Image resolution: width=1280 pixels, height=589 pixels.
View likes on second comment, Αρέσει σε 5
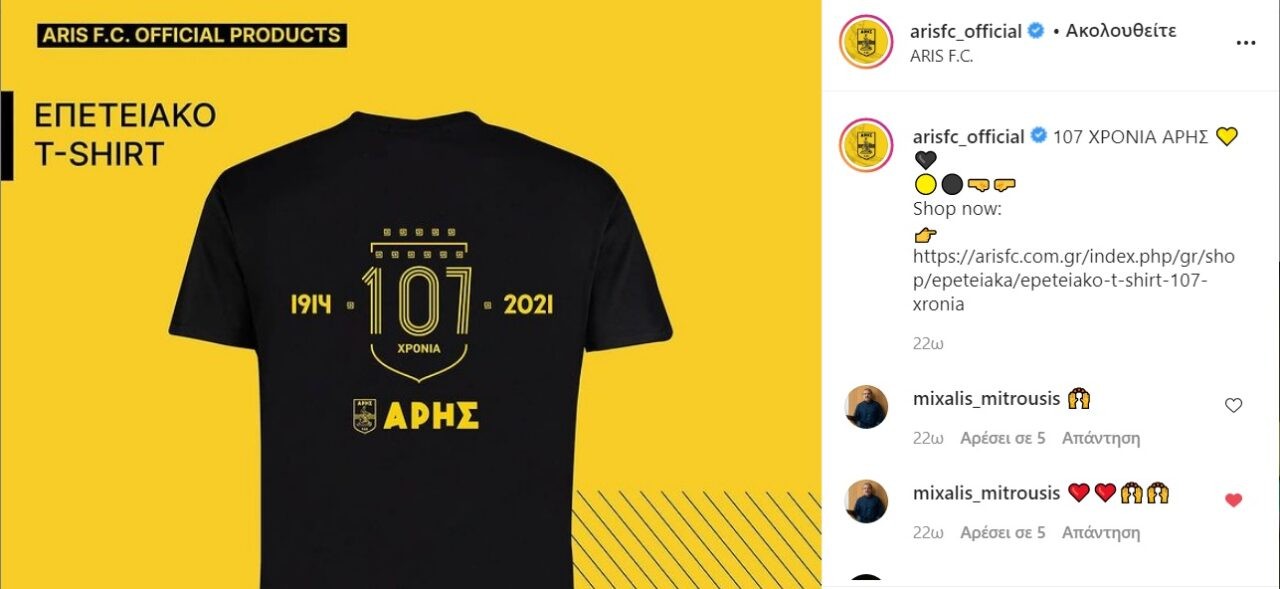(1003, 533)
